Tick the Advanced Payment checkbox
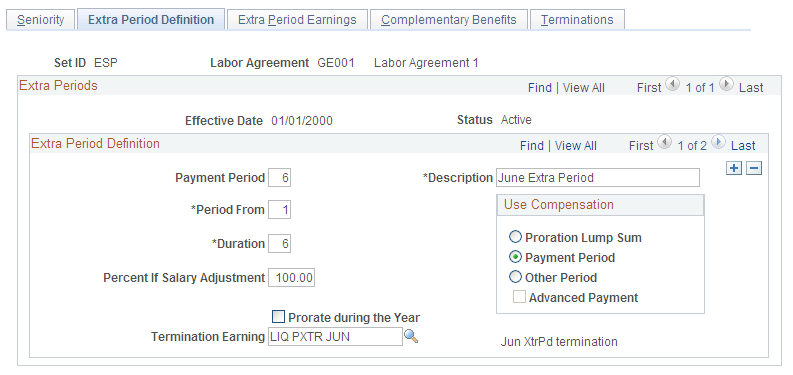 519,297
